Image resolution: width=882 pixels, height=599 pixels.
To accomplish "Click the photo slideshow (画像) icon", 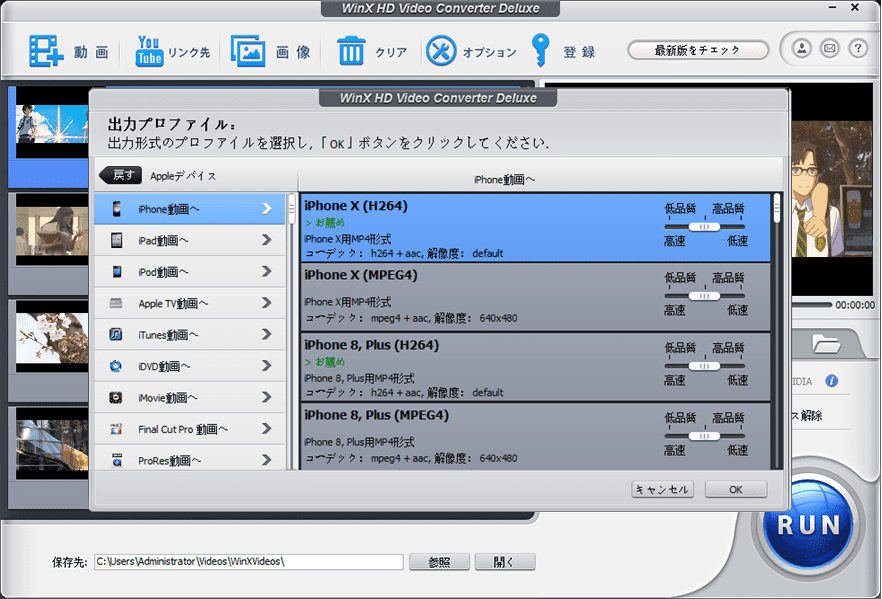I will tap(248, 51).
